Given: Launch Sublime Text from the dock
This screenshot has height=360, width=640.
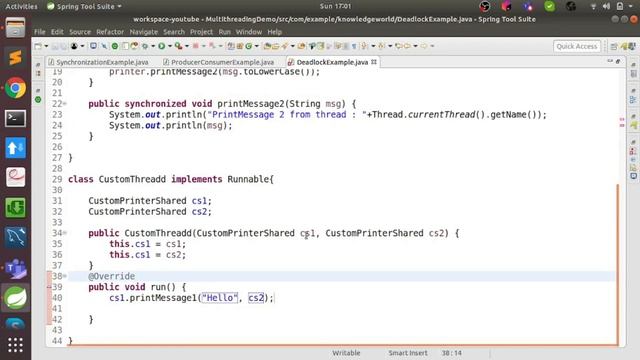Looking at the screenshot, I should pyautogui.click(x=16, y=58).
